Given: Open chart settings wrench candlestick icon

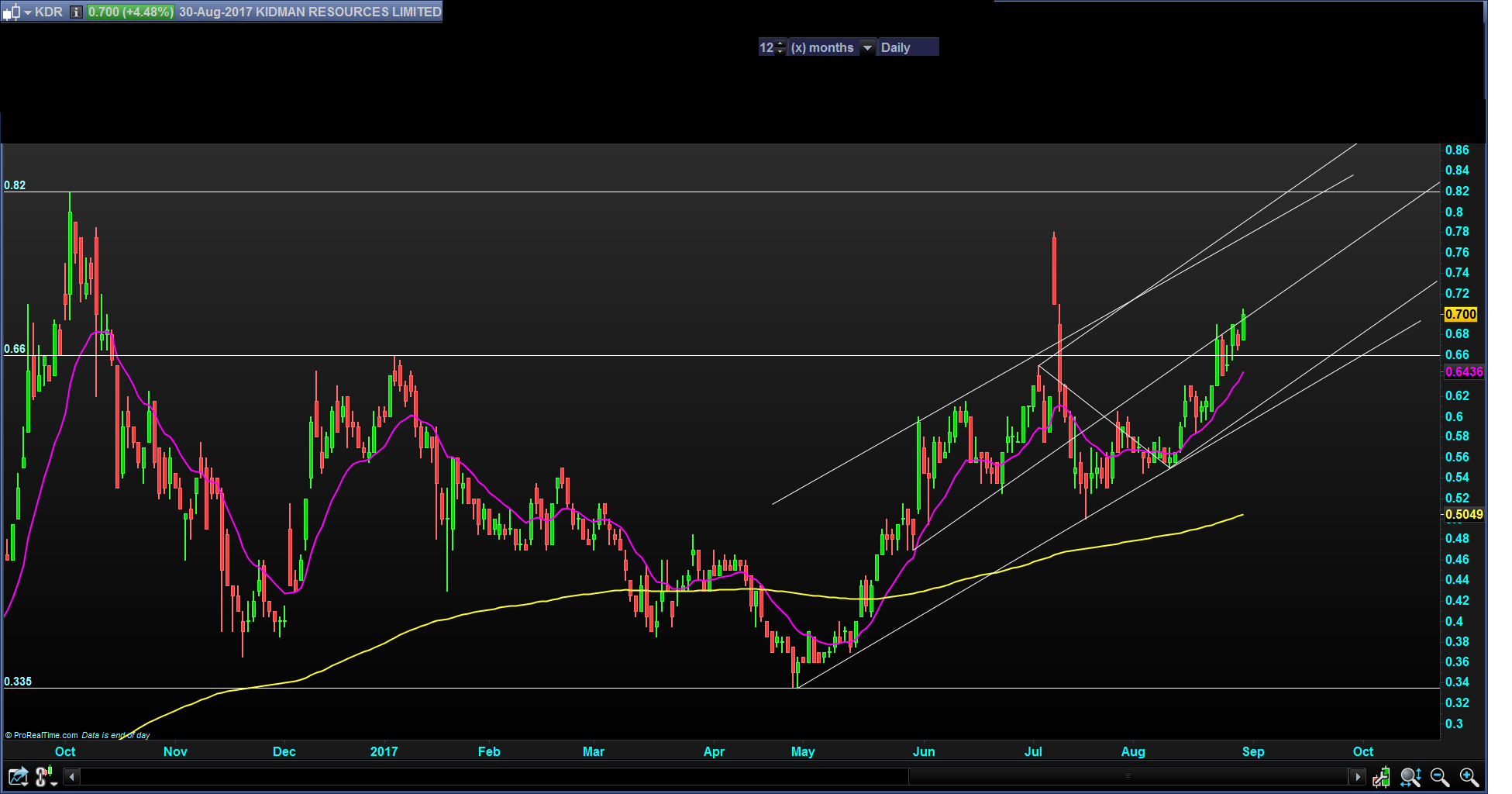Looking at the screenshot, I should coord(1381,776).
